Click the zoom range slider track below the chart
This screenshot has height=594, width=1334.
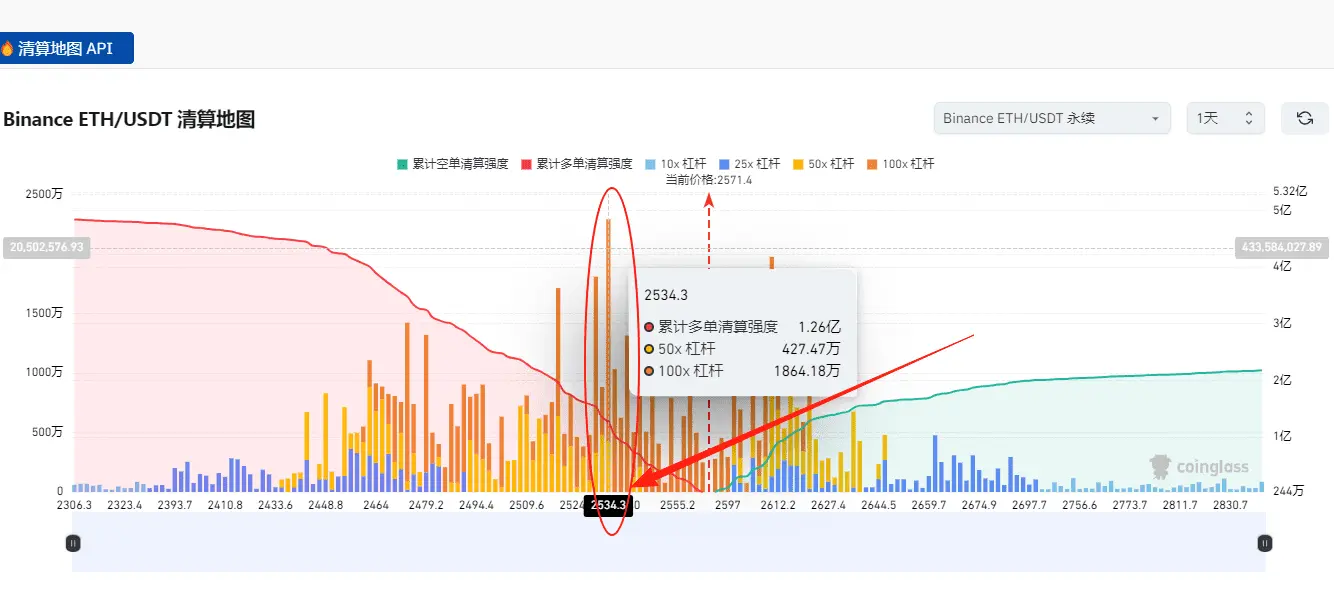[668, 543]
